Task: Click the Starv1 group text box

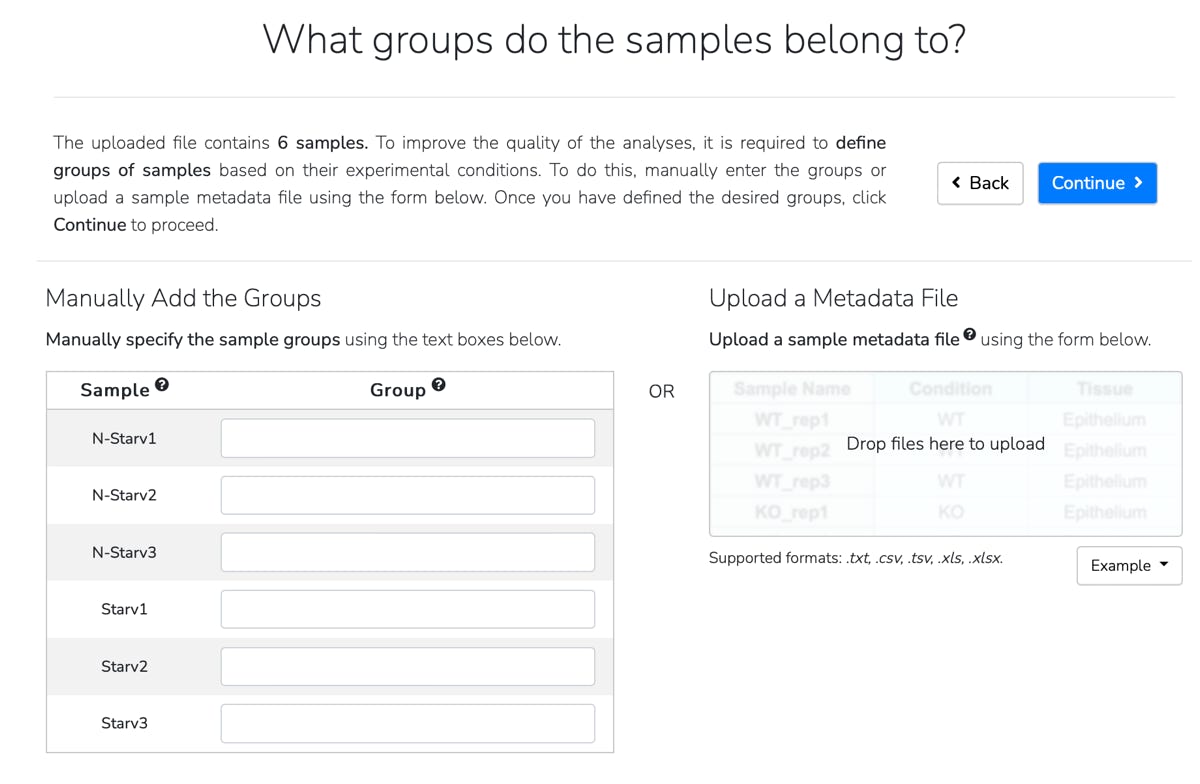Action: click(408, 610)
